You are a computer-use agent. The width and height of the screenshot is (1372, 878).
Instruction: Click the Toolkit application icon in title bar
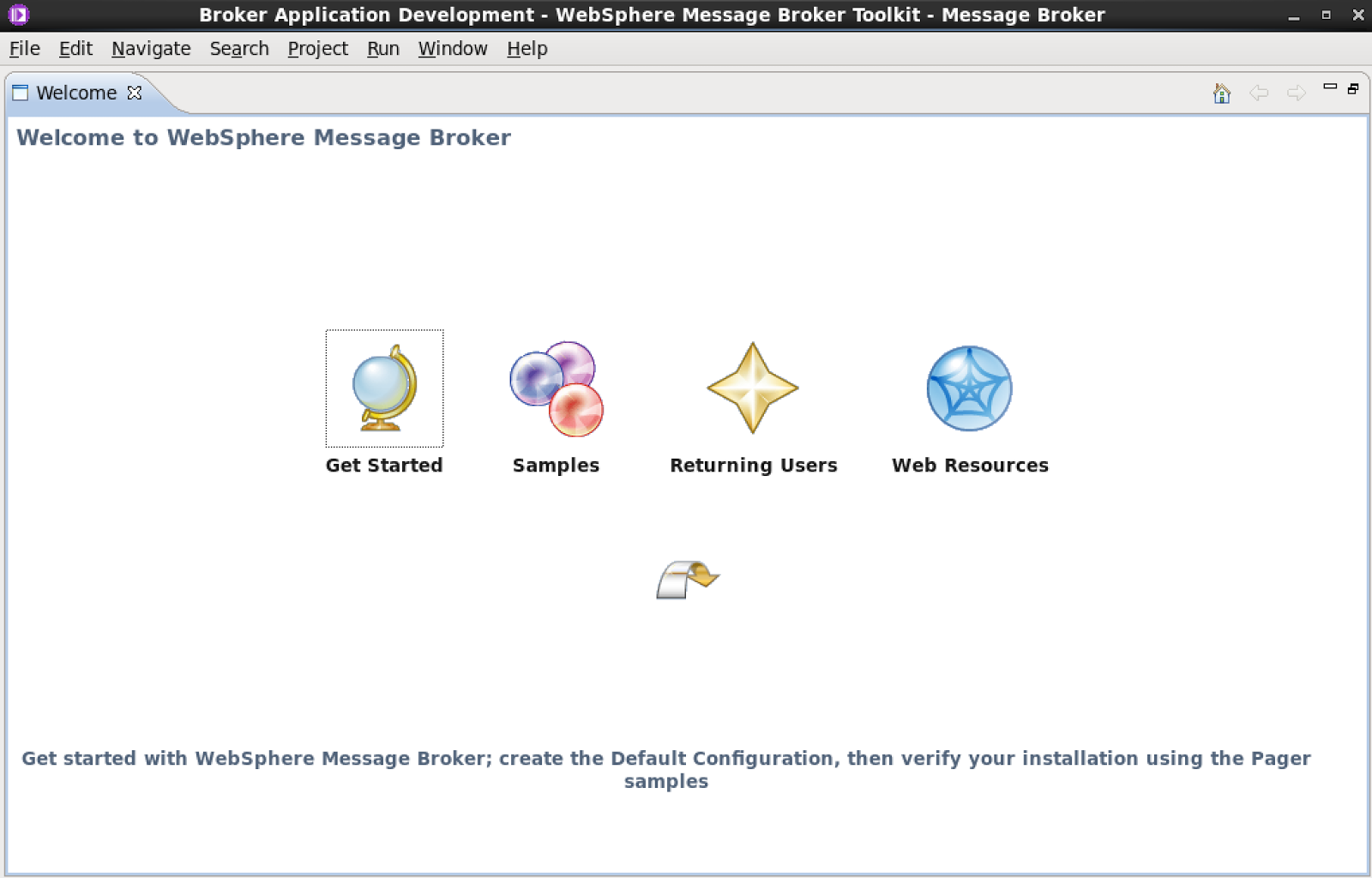19,15
